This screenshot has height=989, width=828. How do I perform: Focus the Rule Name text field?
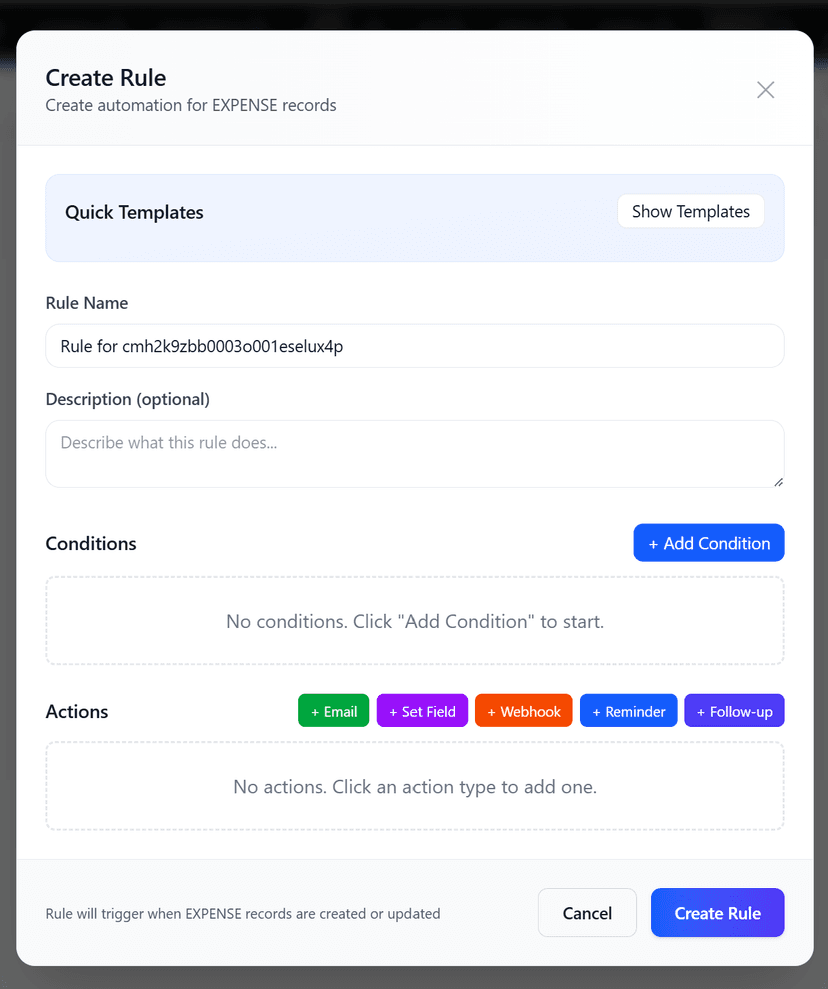pyautogui.click(x=414, y=346)
